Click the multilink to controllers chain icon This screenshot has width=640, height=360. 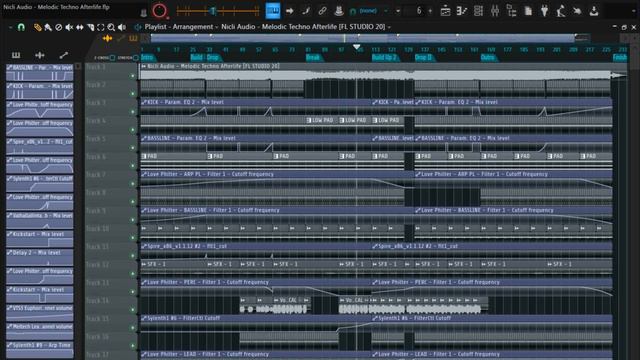tap(322, 11)
